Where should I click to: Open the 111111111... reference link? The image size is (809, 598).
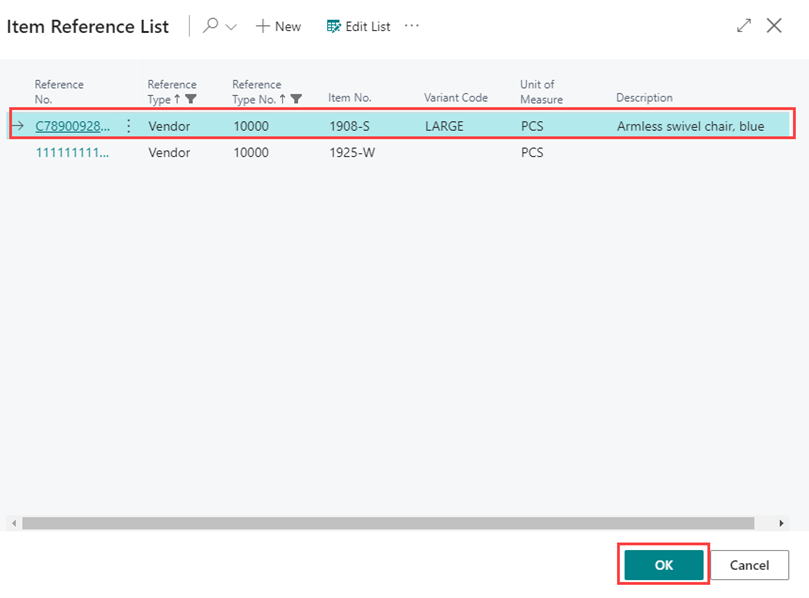click(x=72, y=153)
